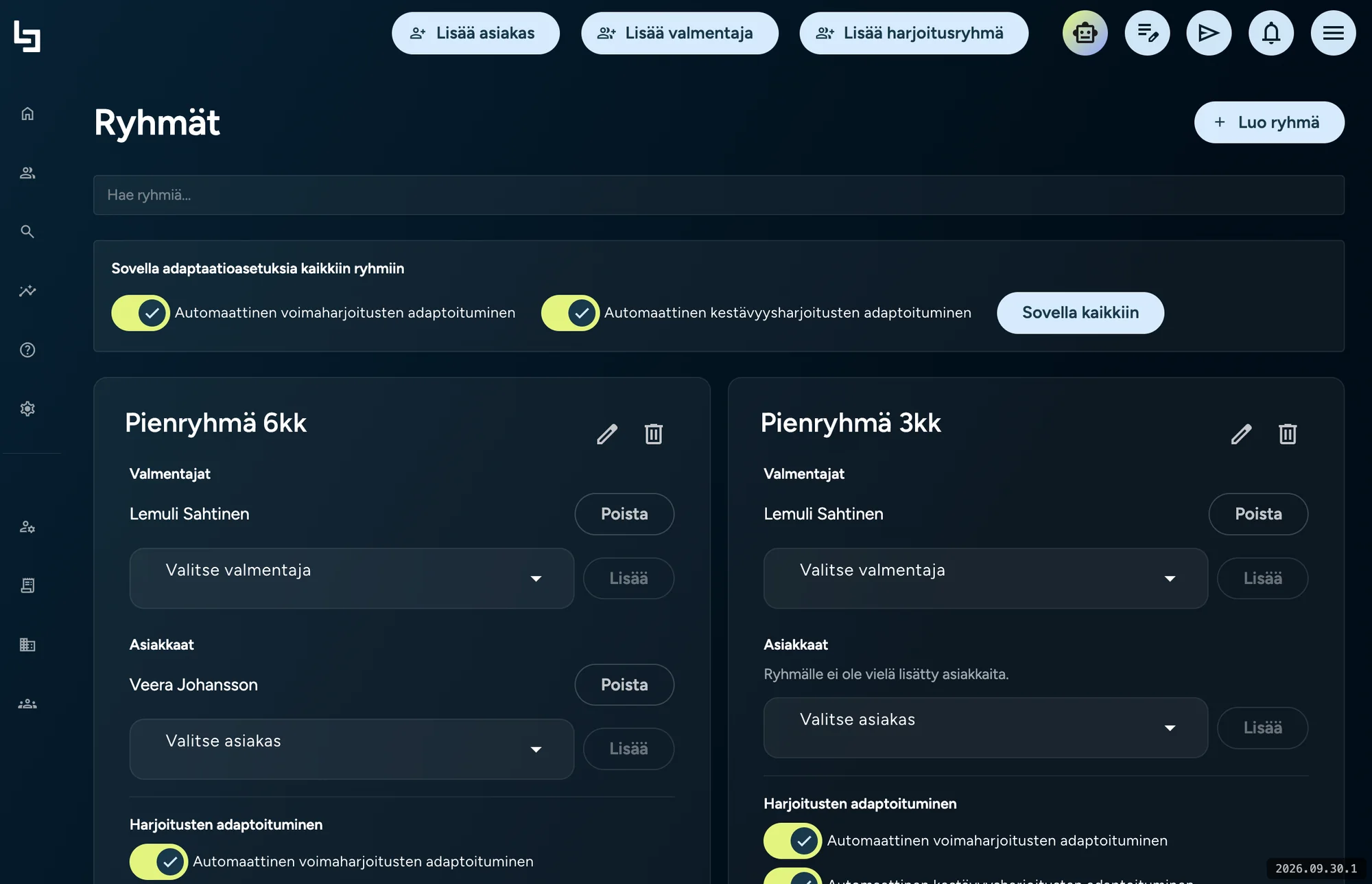Toggle global voimaharjoitusten adaptoituminen switch
The width and height of the screenshot is (1372, 884).
[141, 313]
